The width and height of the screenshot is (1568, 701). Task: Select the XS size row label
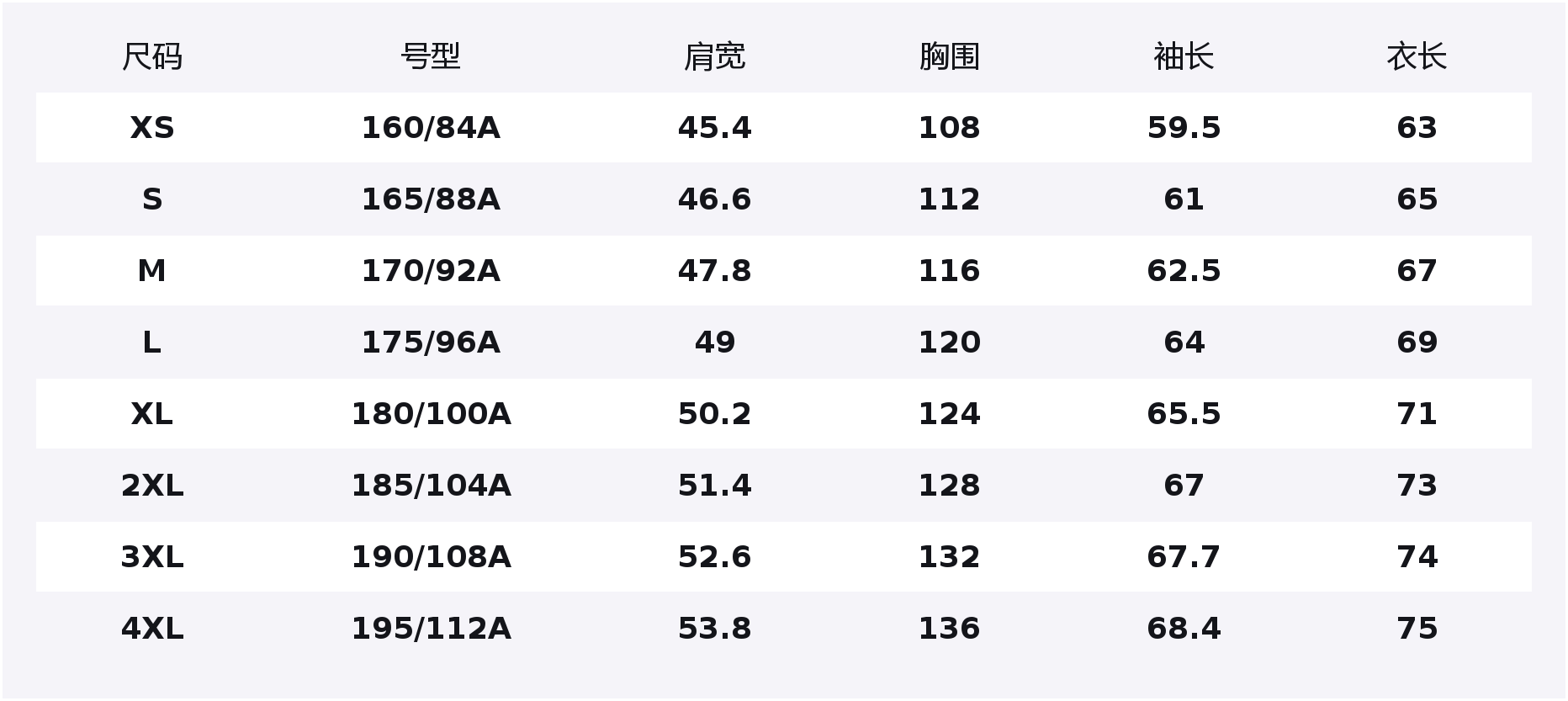[151, 128]
